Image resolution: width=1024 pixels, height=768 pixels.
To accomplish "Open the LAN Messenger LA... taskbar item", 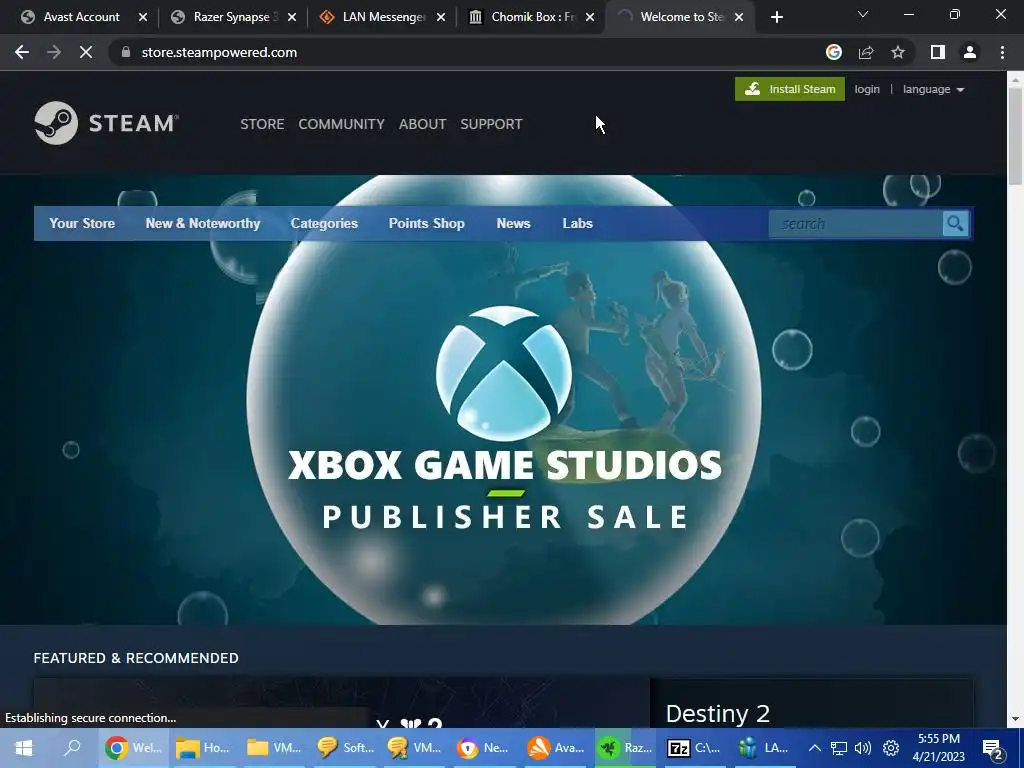I will pyautogui.click(x=764, y=748).
